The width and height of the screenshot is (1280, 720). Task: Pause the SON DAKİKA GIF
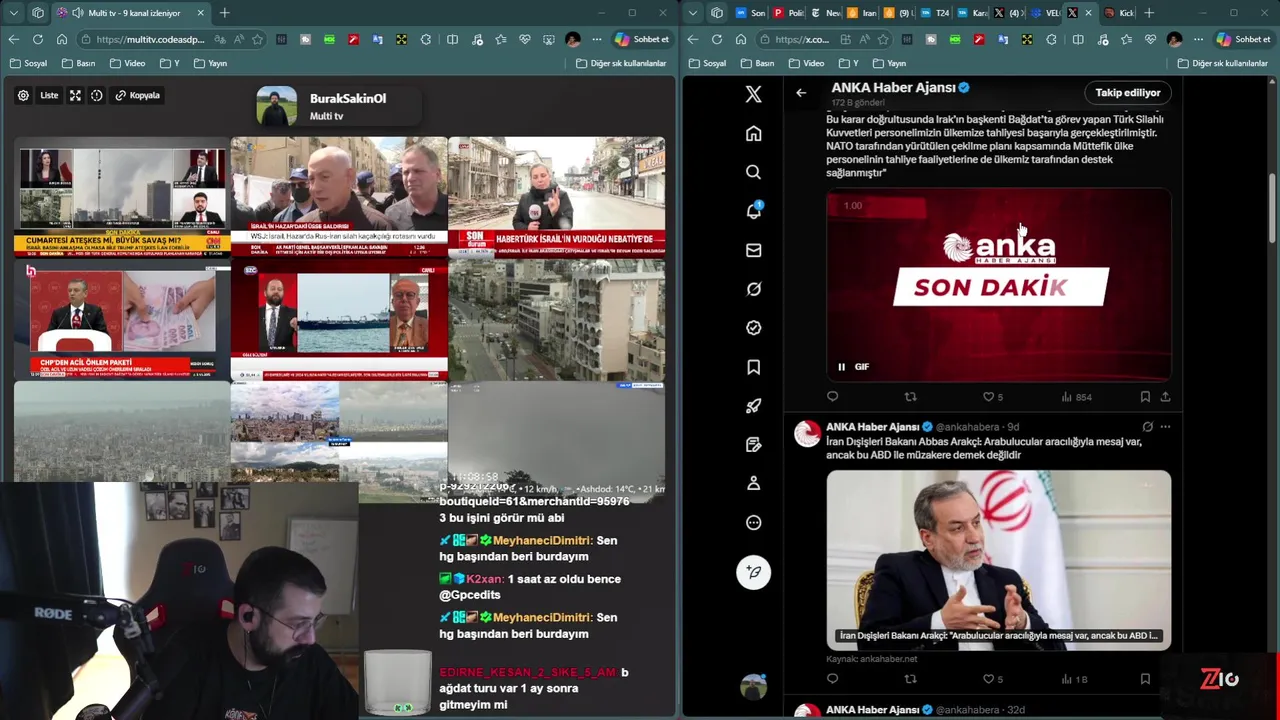[x=841, y=367]
